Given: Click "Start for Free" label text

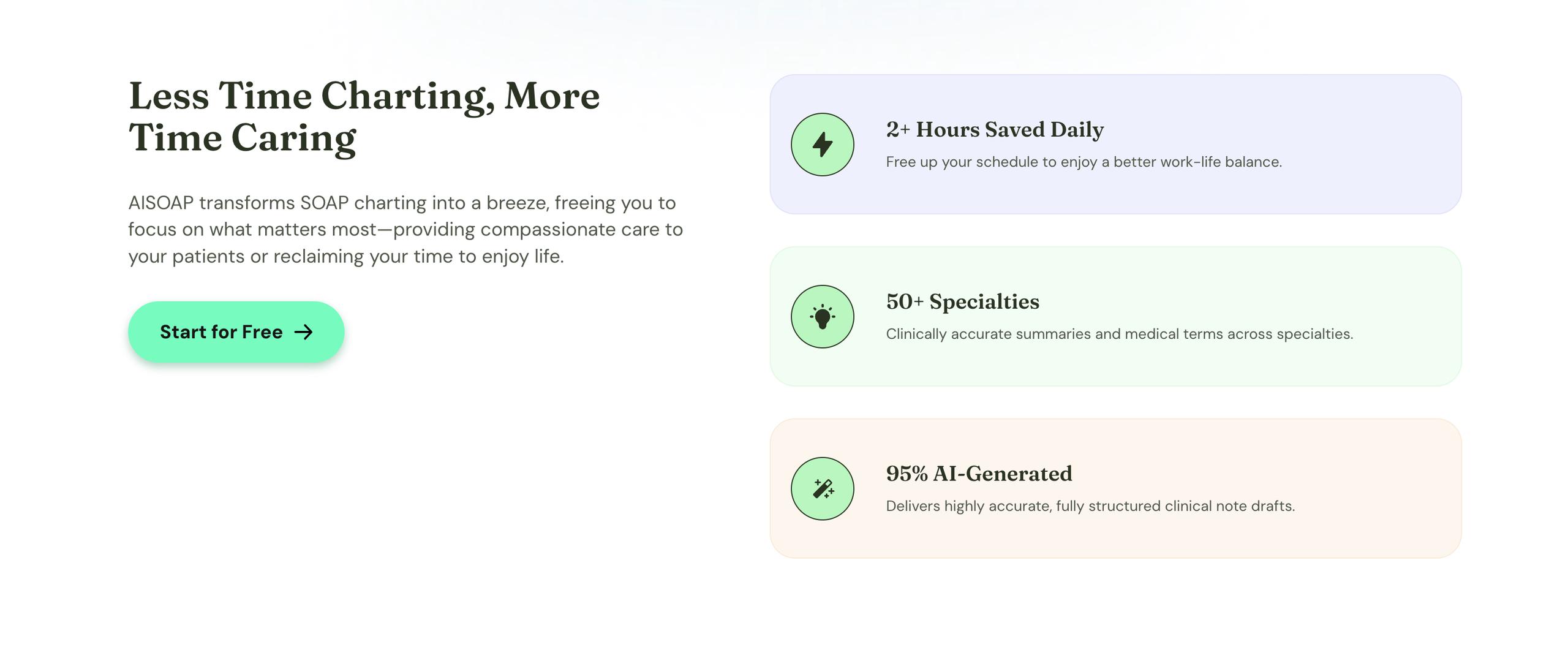Looking at the screenshot, I should pos(221,332).
